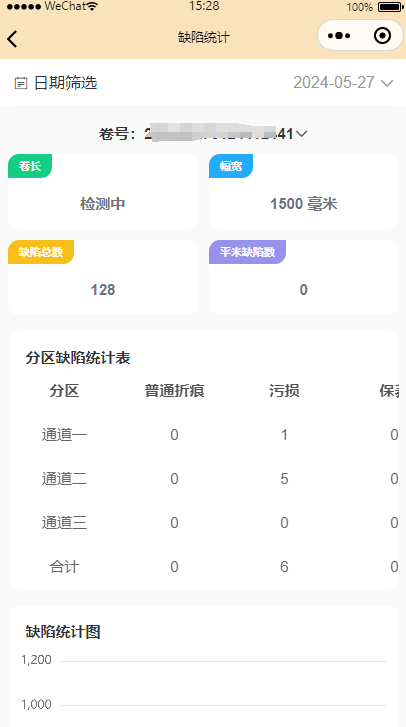406x727 pixels.
Task: Click 污损 value 0 in 通道三 row
Action: [x=284, y=523]
